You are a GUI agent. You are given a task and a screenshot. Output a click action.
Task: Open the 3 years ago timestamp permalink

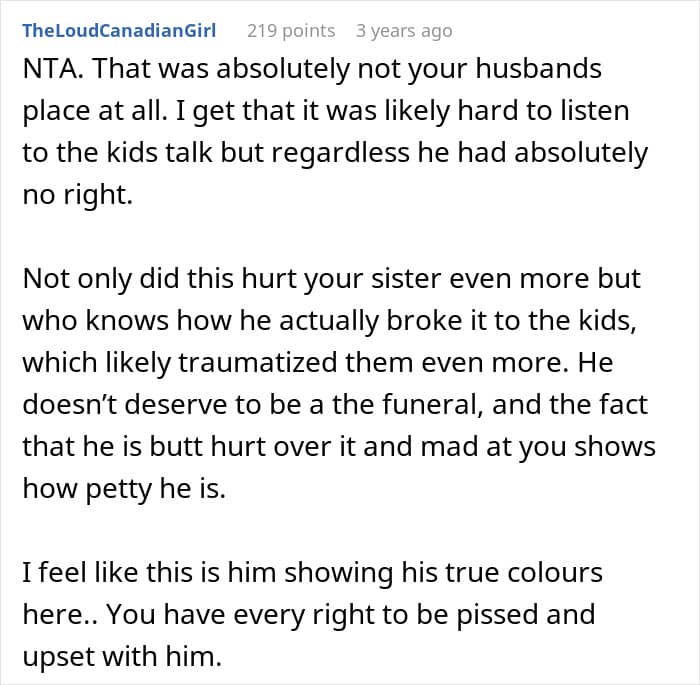click(404, 31)
